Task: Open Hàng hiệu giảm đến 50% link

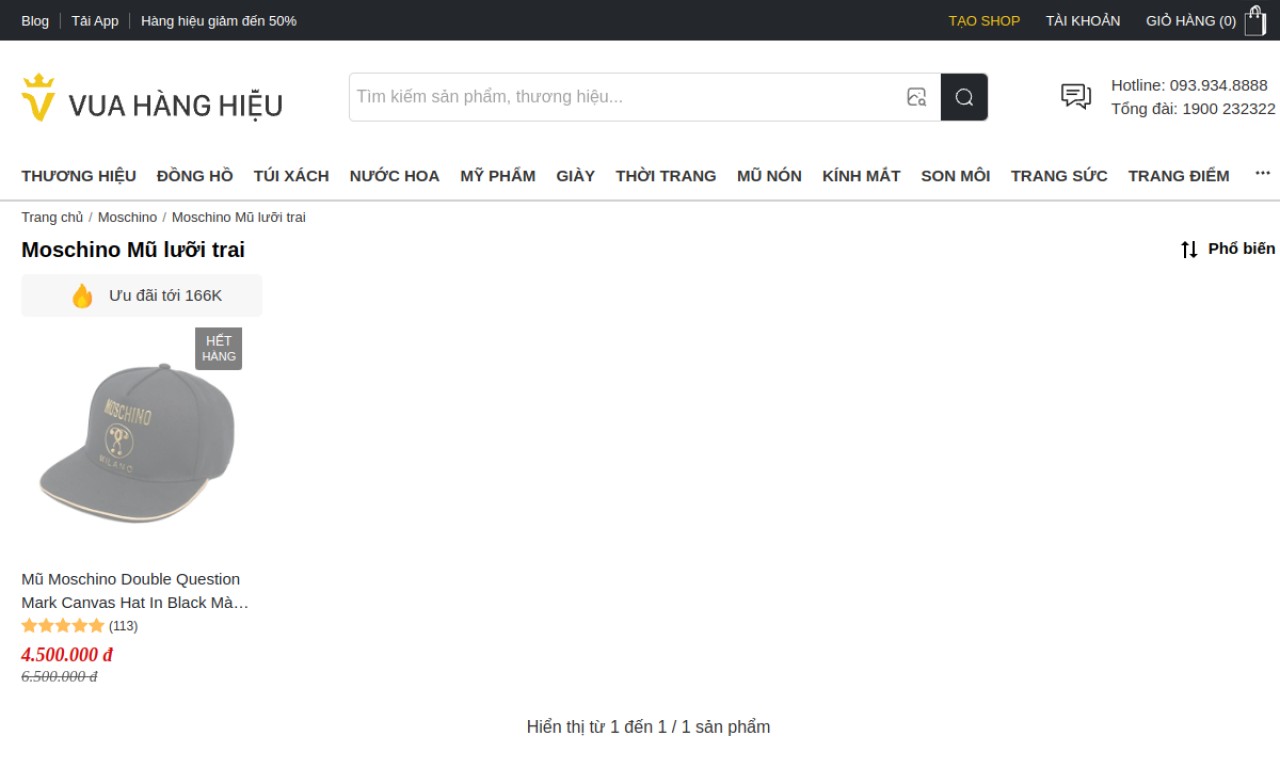Action: (x=219, y=21)
